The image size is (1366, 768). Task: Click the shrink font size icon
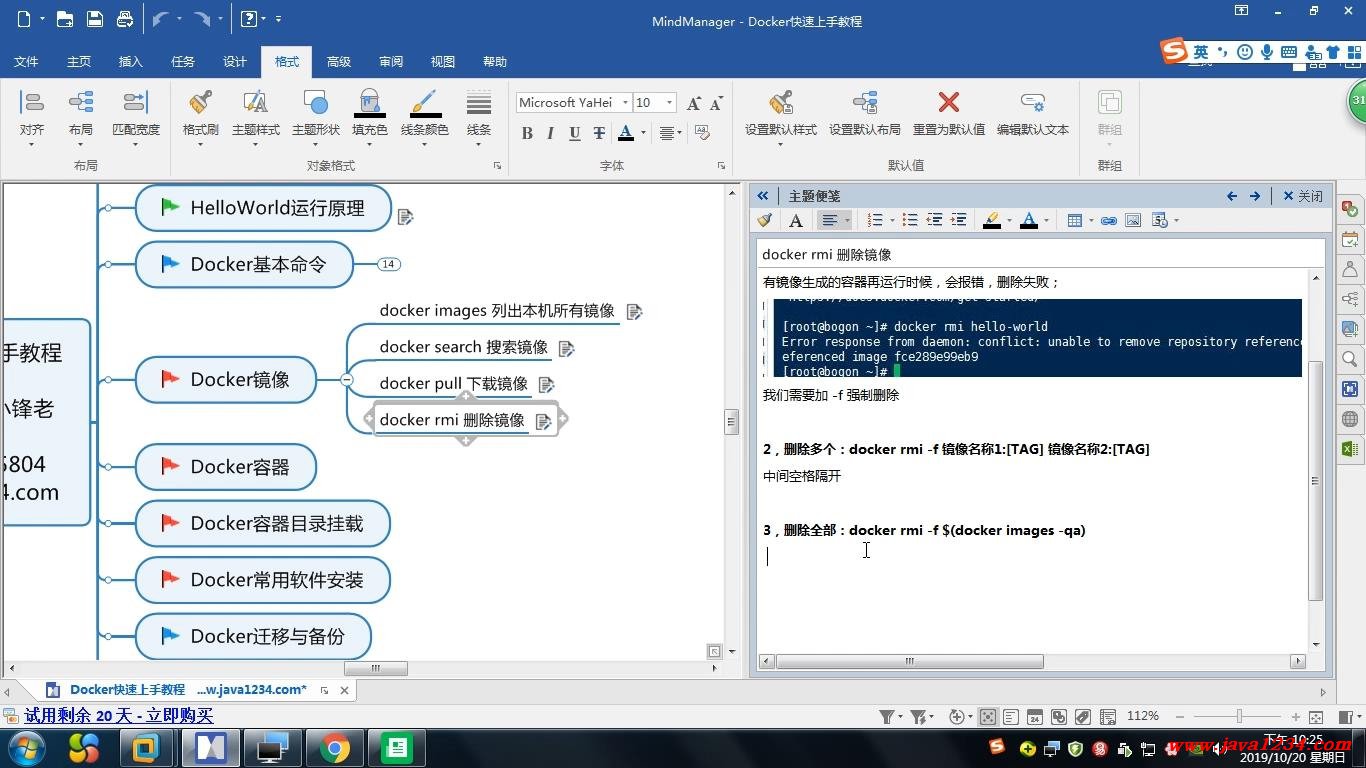(716, 103)
